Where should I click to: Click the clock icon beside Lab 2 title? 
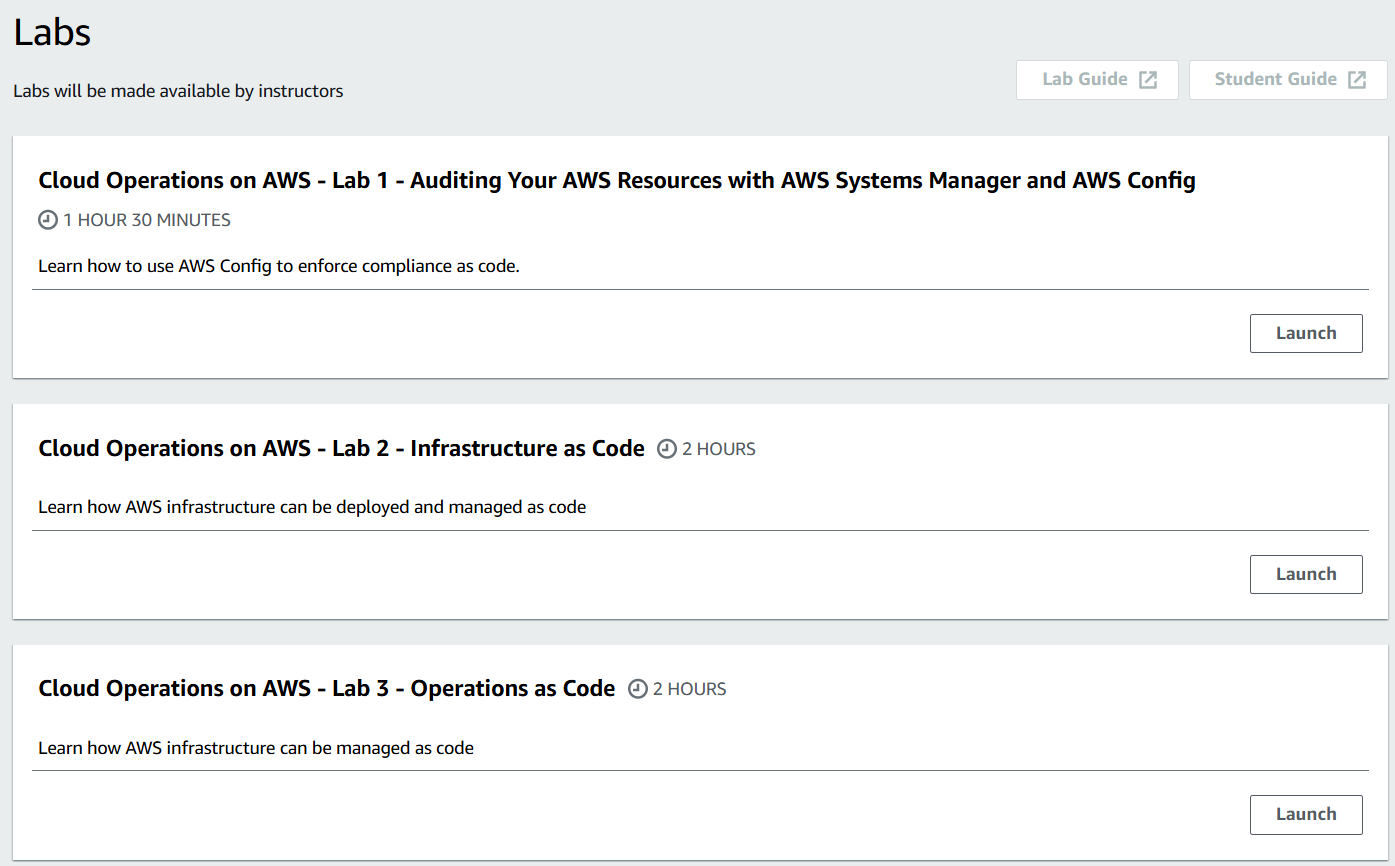click(x=667, y=449)
